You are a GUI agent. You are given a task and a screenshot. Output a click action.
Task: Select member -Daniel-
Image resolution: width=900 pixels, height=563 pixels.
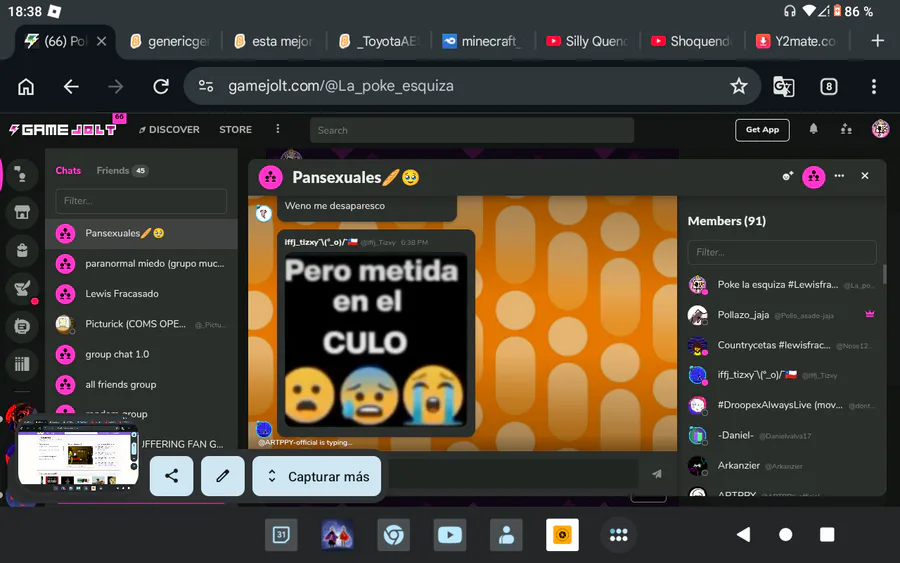tap(782, 436)
